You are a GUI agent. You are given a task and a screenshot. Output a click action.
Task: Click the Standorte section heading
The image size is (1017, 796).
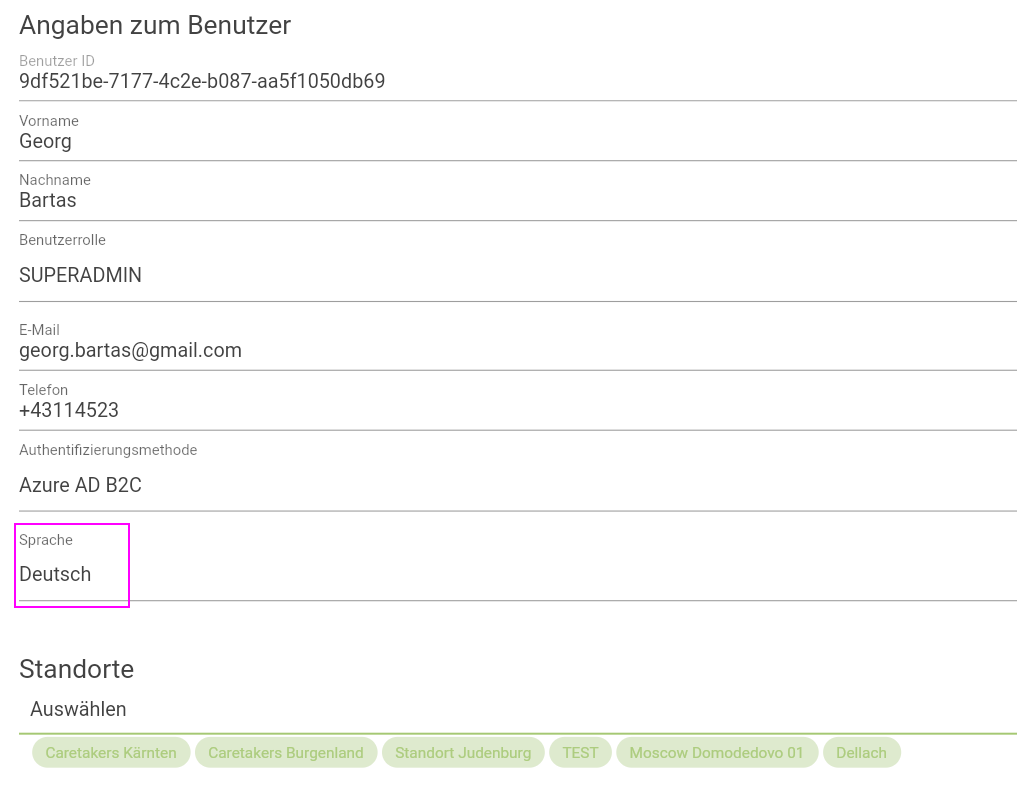pos(76,669)
